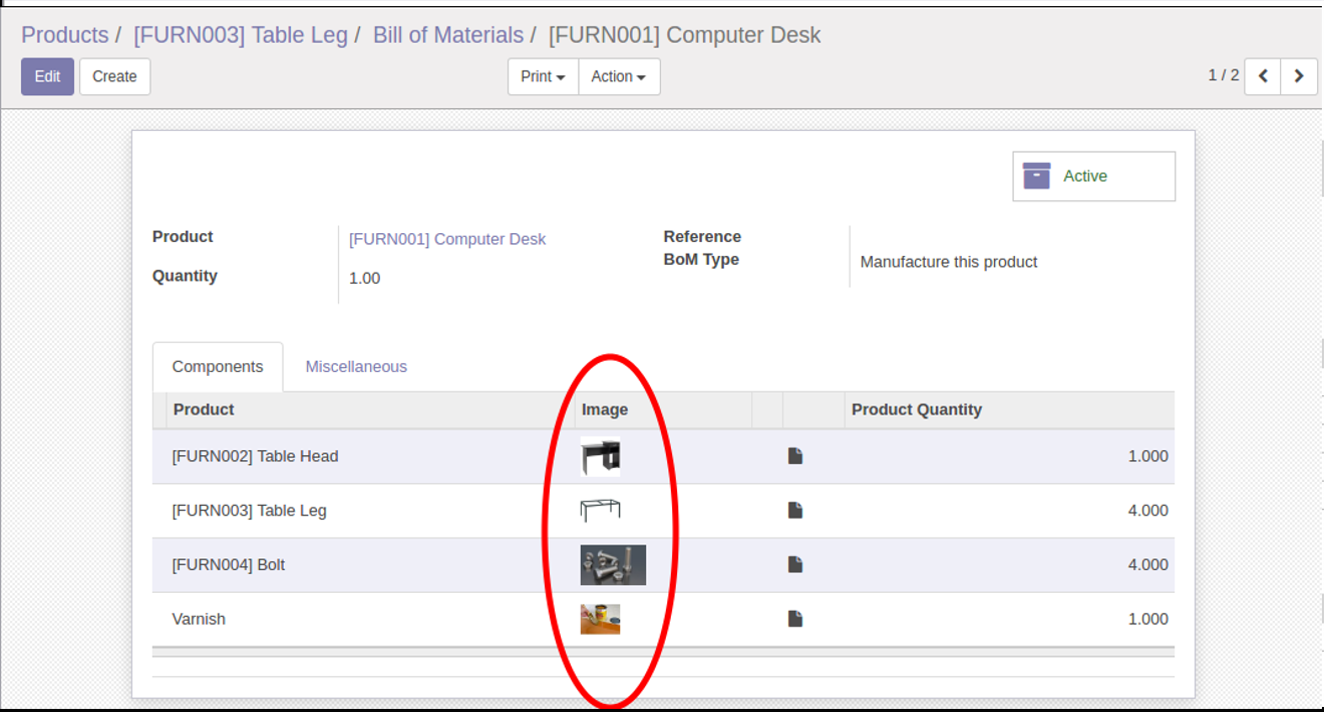
Task: Click the Edit button
Action: [x=48, y=76]
